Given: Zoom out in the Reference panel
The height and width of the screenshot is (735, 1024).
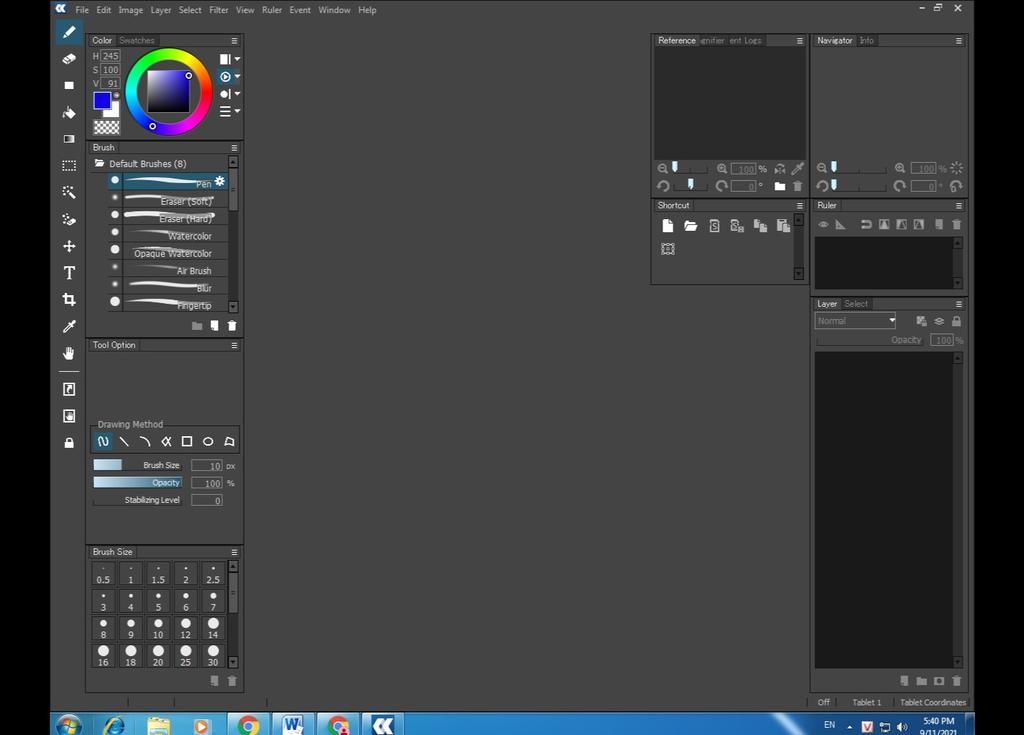Looking at the screenshot, I should (x=662, y=169).
